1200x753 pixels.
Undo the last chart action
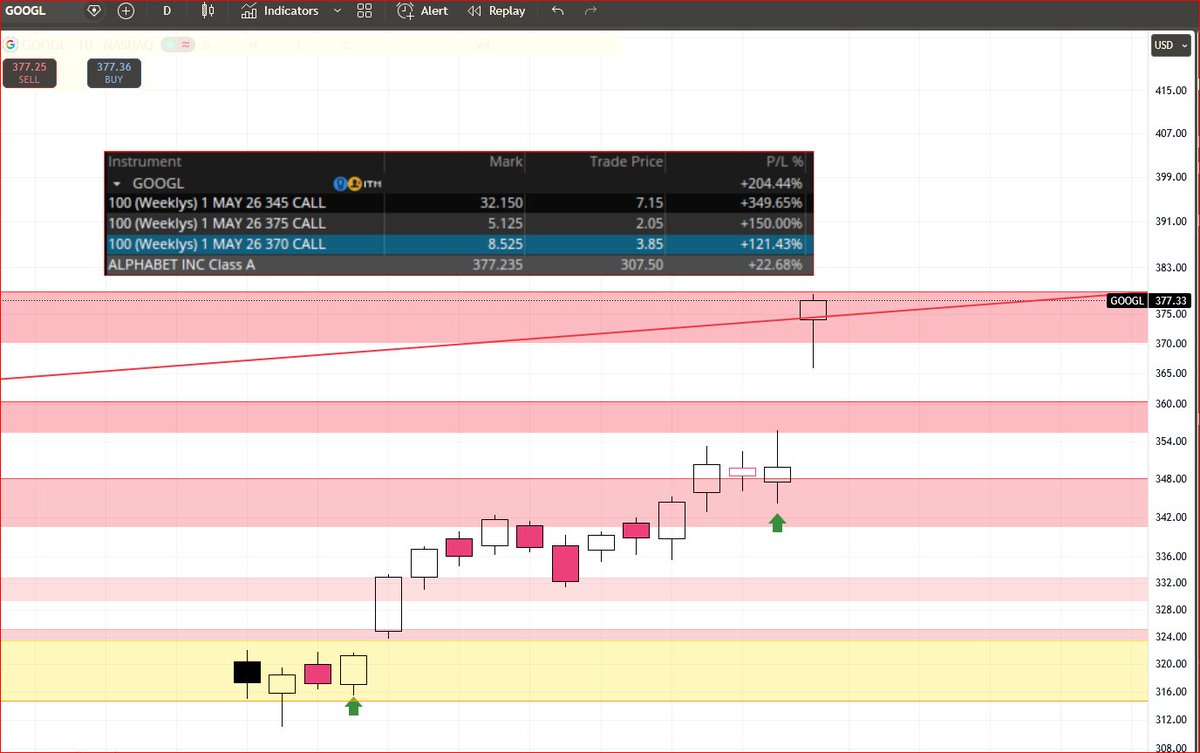click(x=557, y=11)
